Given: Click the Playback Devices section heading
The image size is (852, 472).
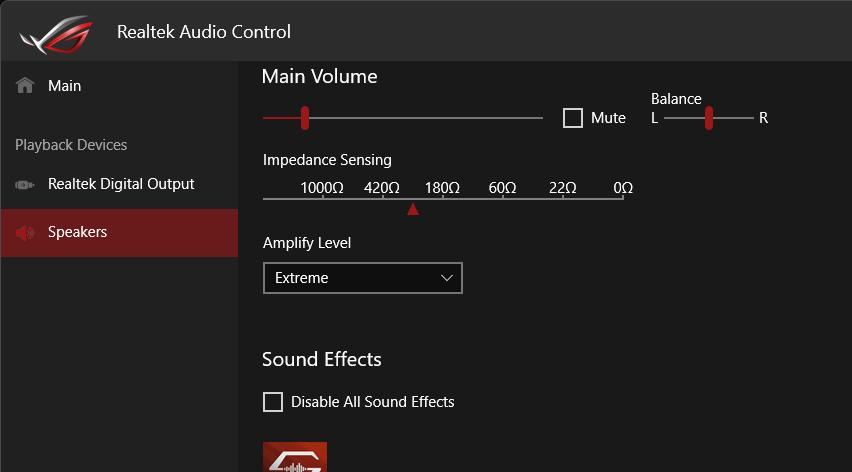Looking at the screenshot, I should click(x=71, y=145).
